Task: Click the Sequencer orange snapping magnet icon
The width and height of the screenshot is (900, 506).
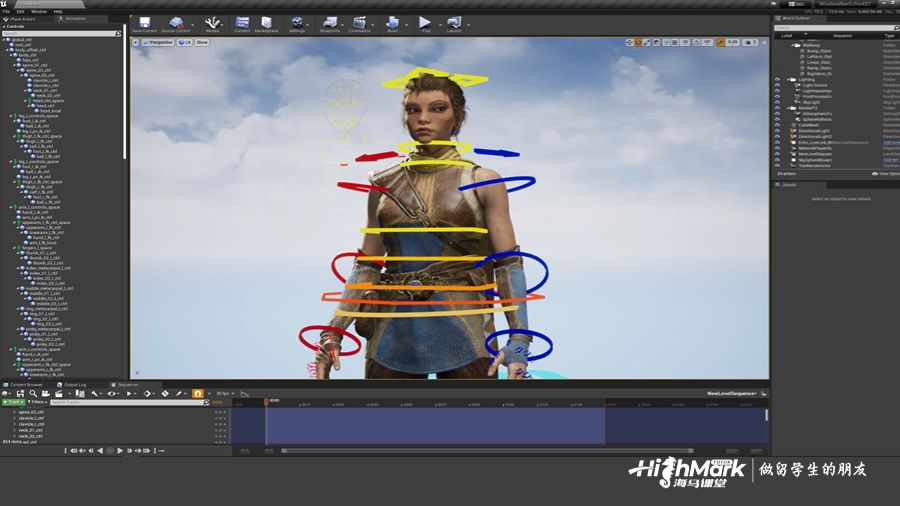Action: [198, 394]
